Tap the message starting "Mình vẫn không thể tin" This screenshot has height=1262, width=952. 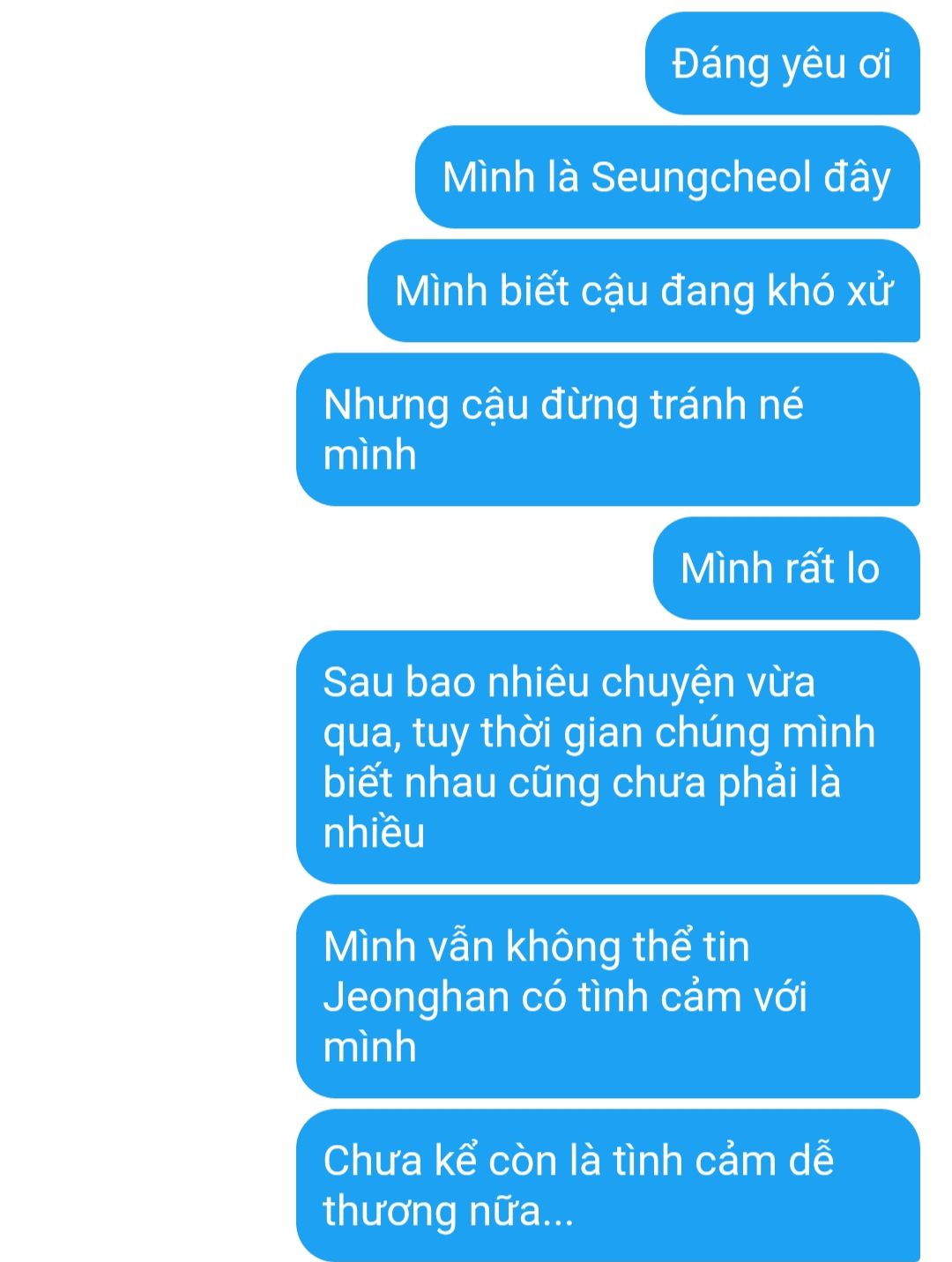608,997
